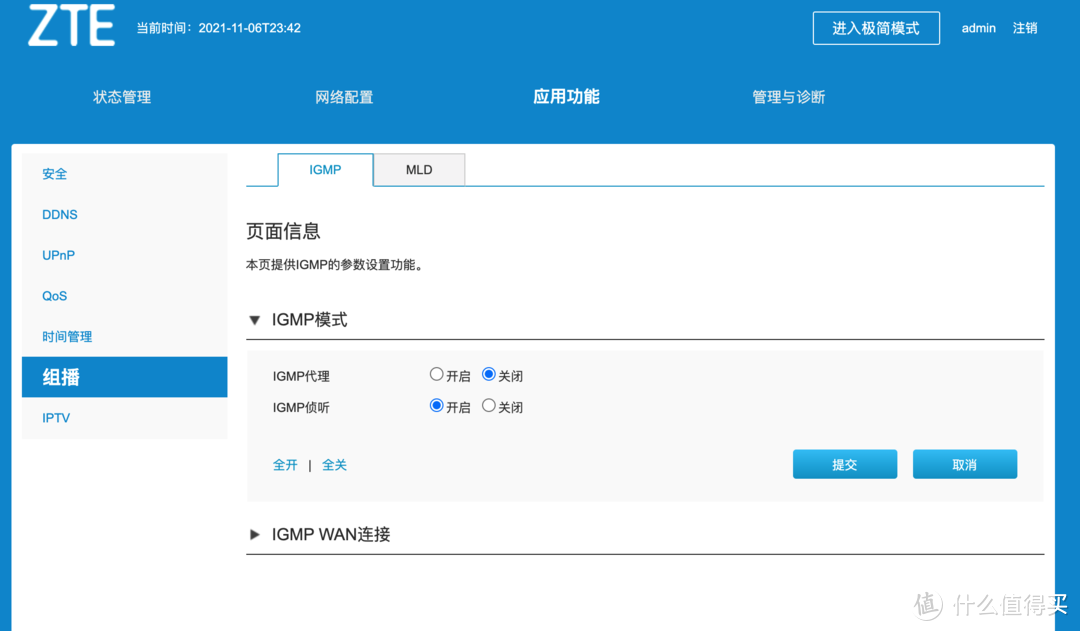Viewport: 1080px width, 631px height.
Task: Click the 全开 link
Action: pos(286,464)
